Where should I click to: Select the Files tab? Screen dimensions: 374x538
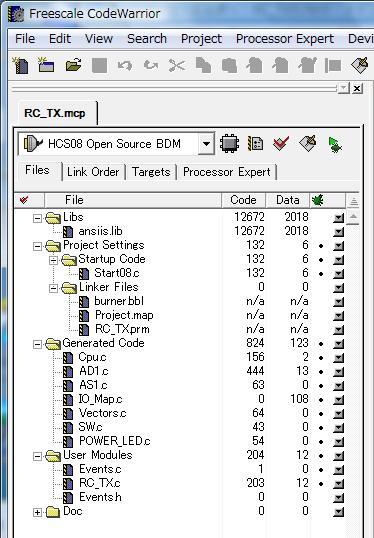(x=37, y=170)
